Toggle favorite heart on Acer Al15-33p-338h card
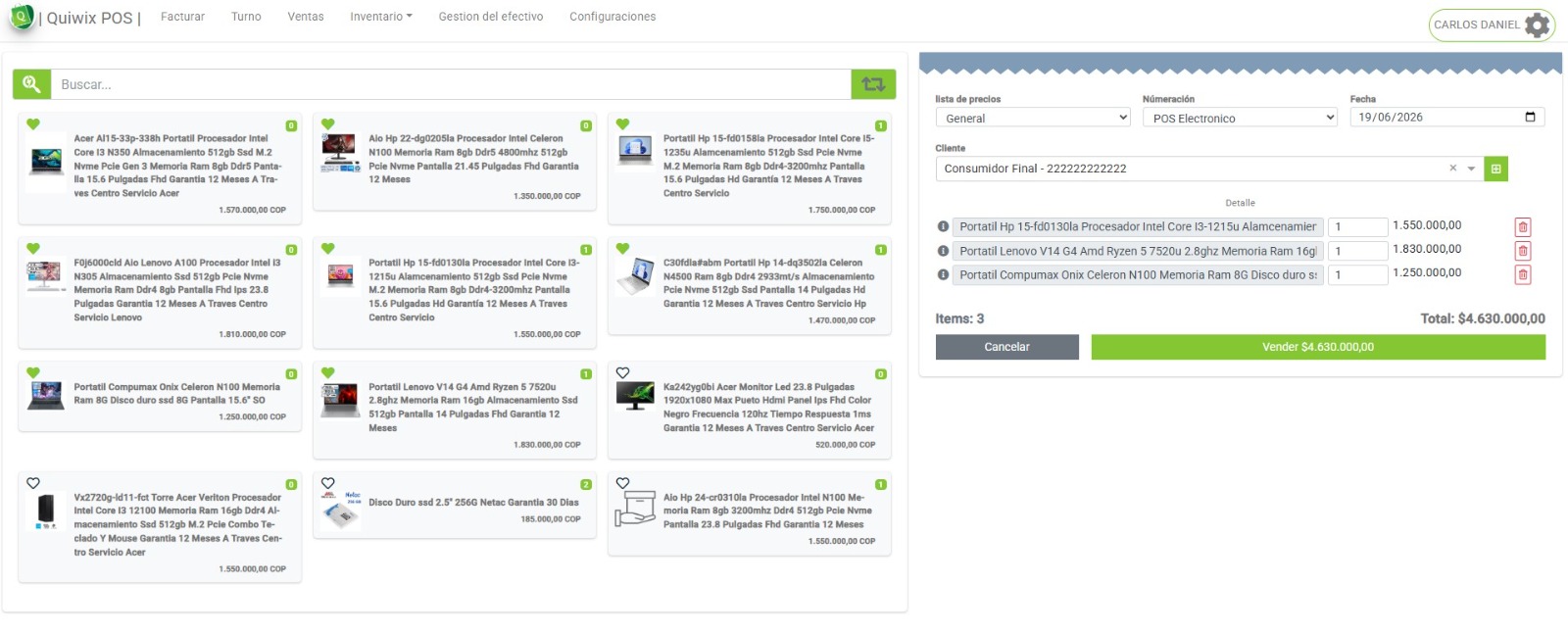 (33, 124)
